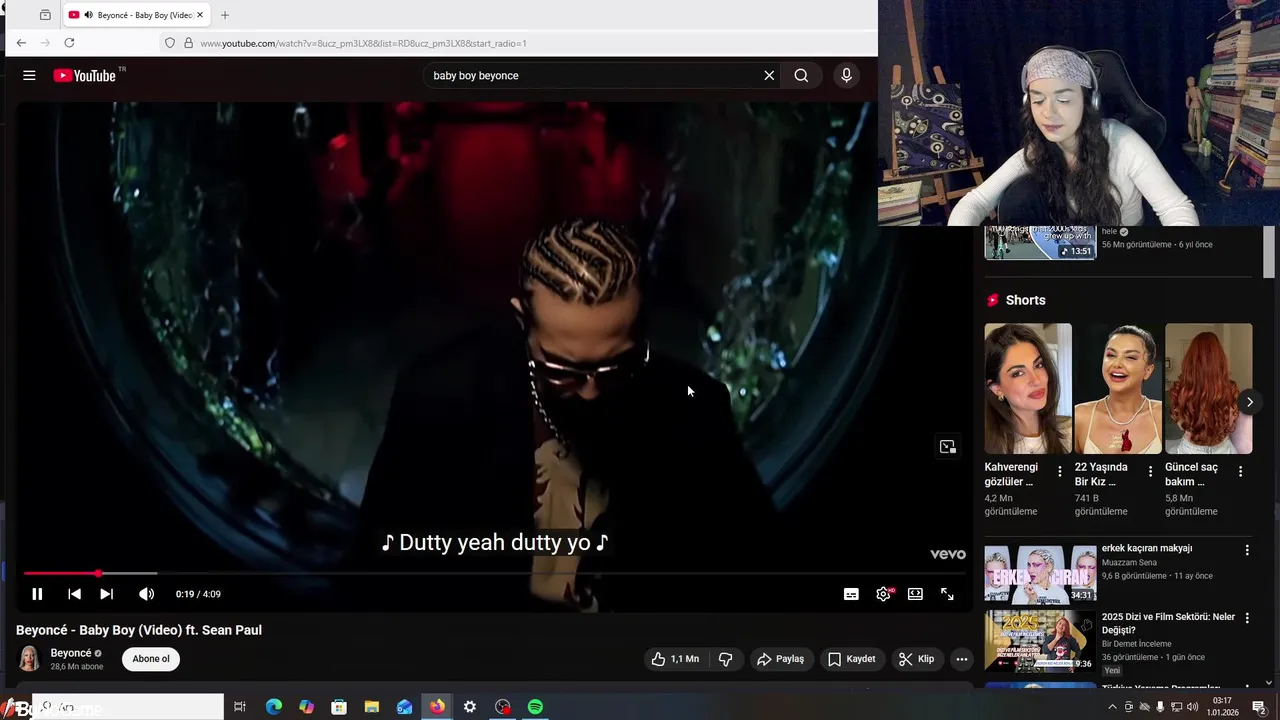This screenshot has width=1280, height=720.
Task: Open the 22 Yaşında Bir Kız Short thumbnail
Action: point(1118,388)
